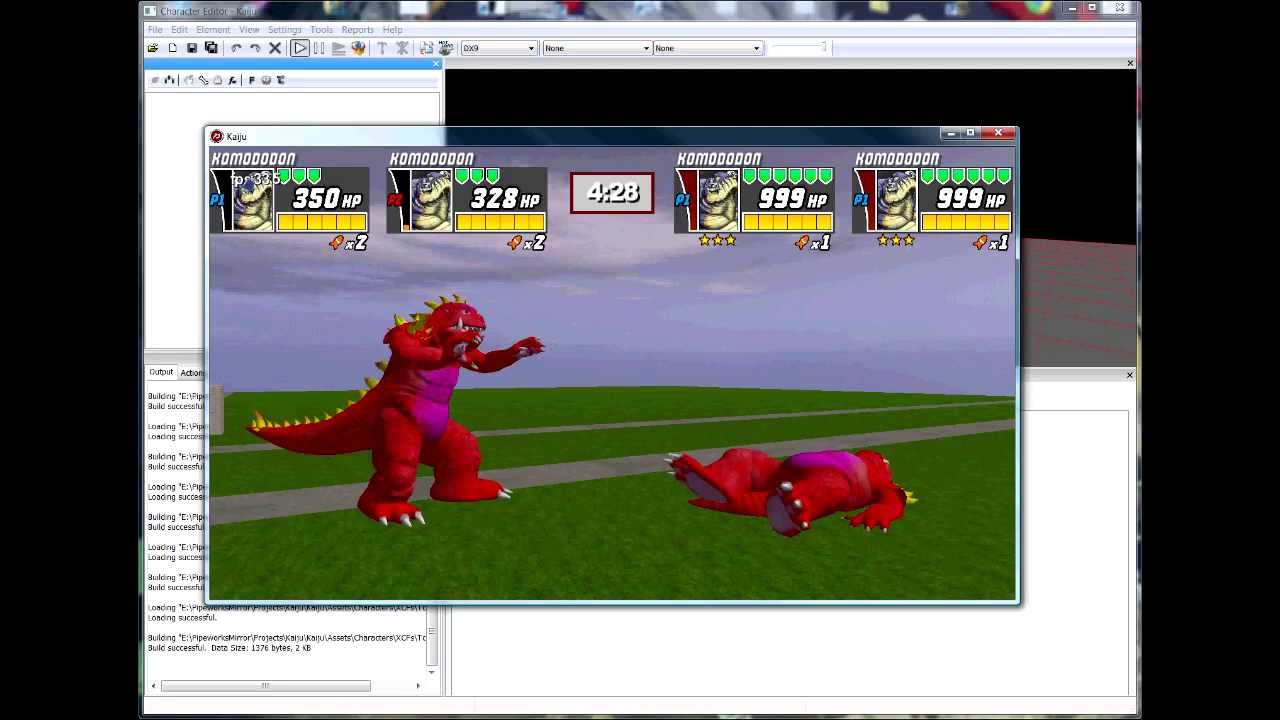Redo the action with the curved arrow

pos(255,48)
